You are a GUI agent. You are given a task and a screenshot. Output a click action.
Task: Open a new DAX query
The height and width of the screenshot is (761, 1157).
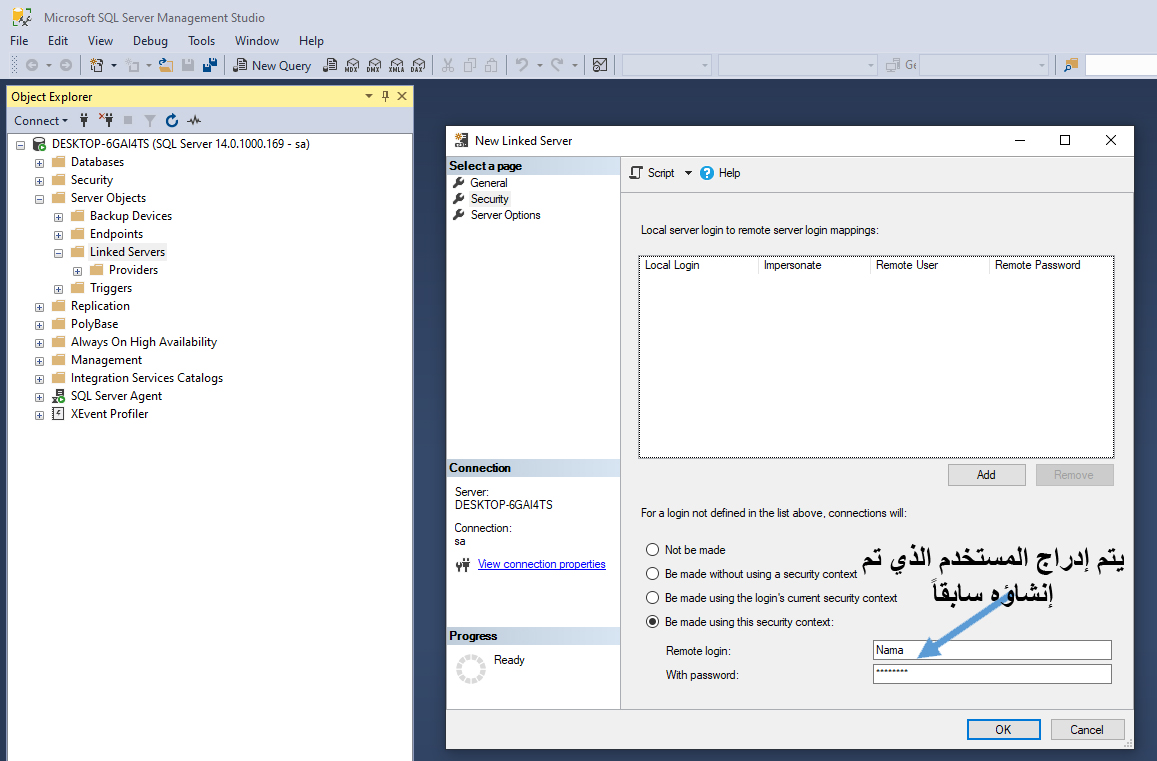[x=418, y=66]
